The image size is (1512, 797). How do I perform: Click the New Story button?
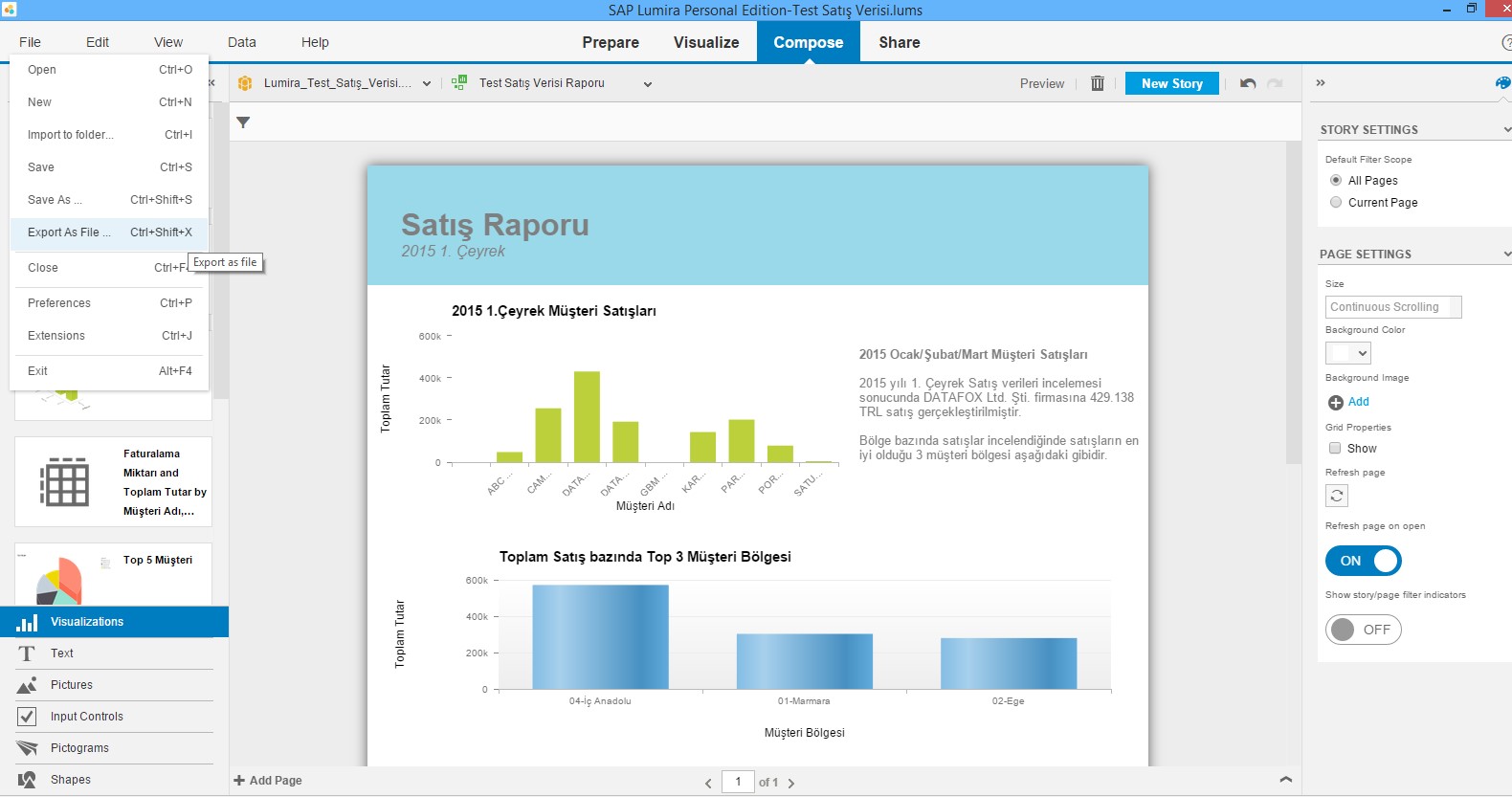(x=1171, y=83)
